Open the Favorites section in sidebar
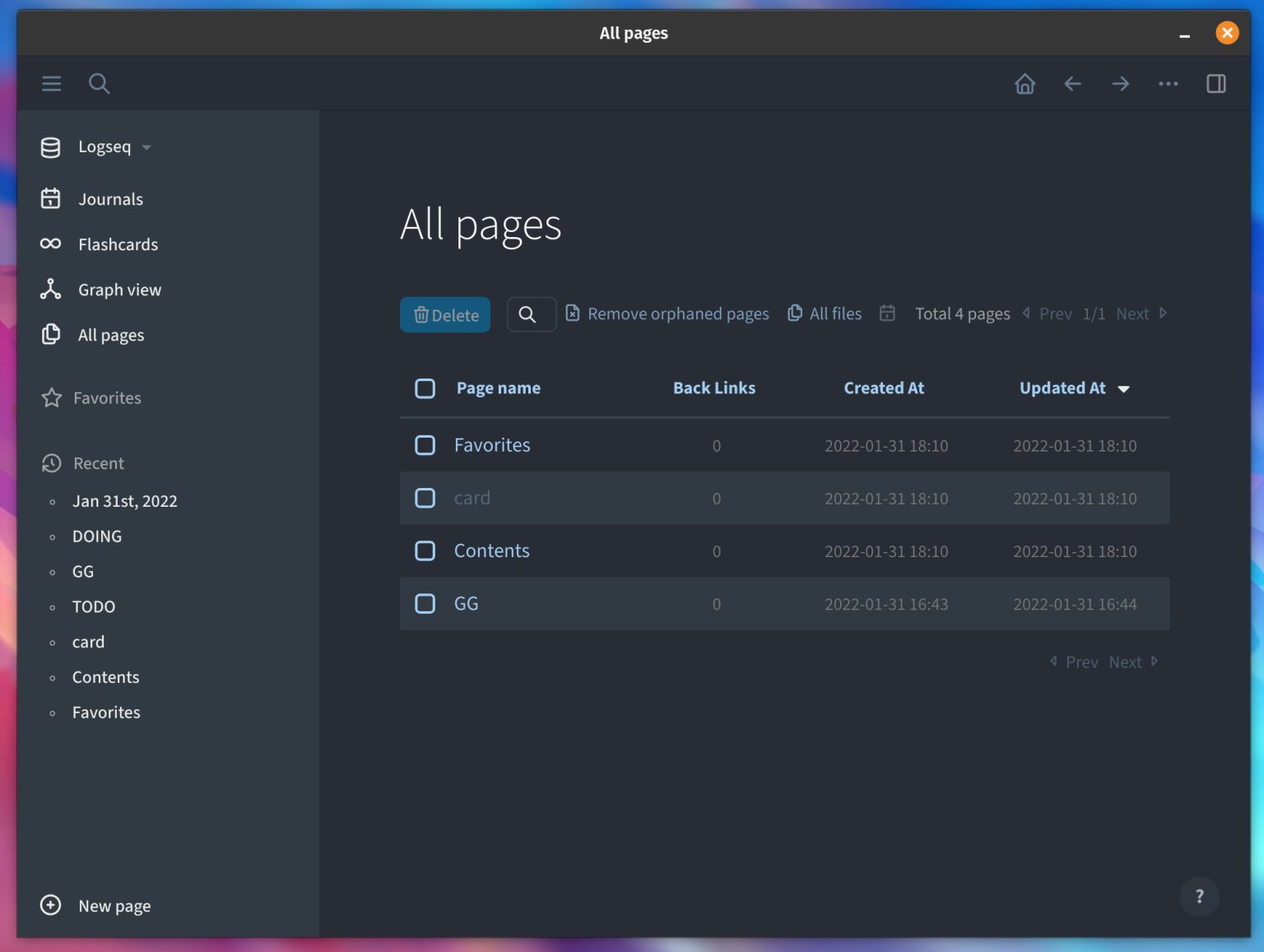 coord(107,397)
